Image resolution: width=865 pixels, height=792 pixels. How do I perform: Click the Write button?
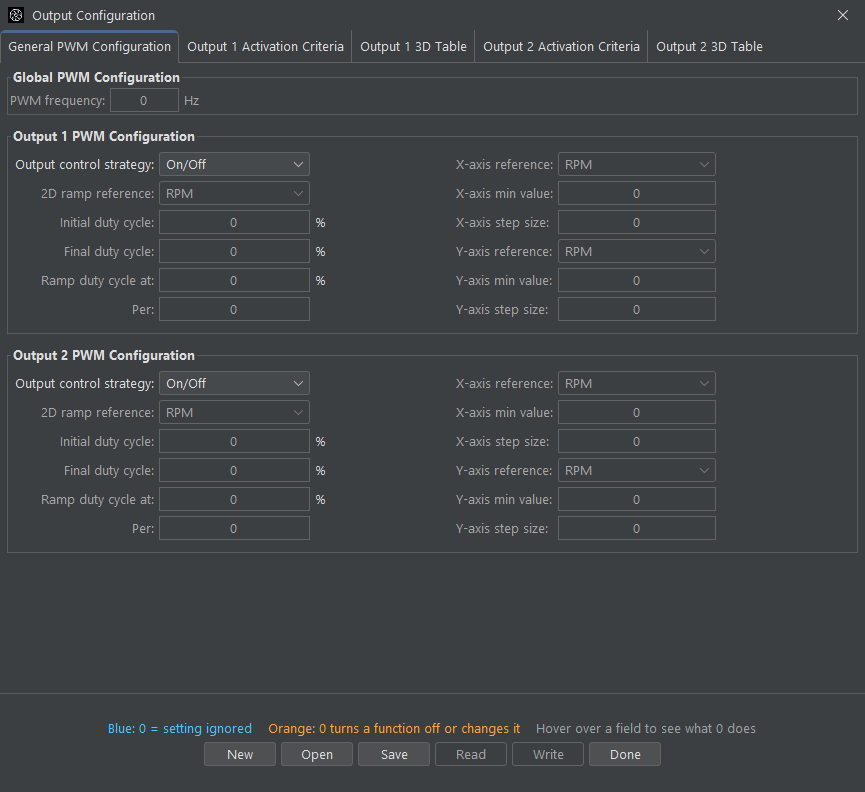[548, 754]
